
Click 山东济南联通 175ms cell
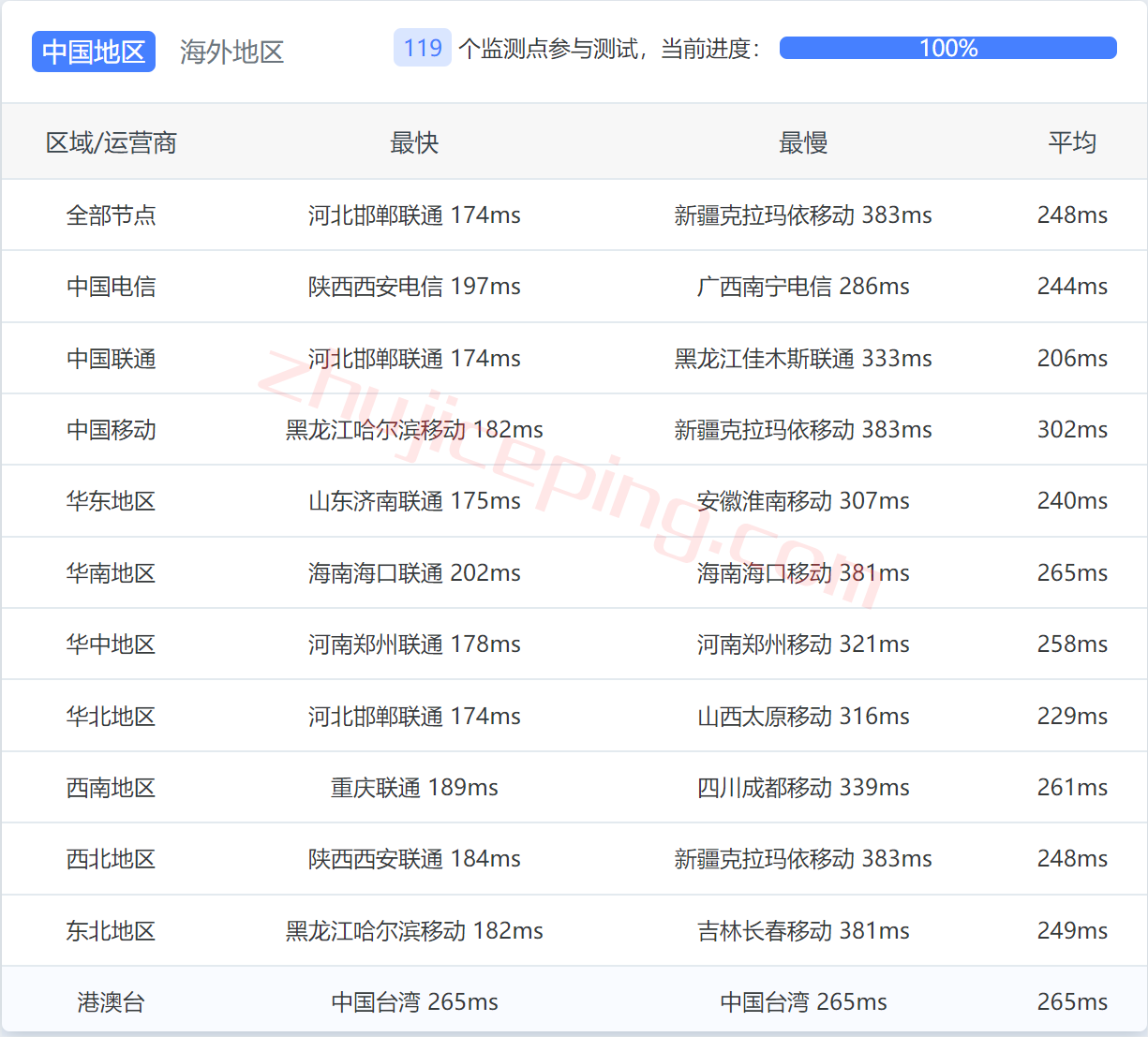click(x=414, y=501)
